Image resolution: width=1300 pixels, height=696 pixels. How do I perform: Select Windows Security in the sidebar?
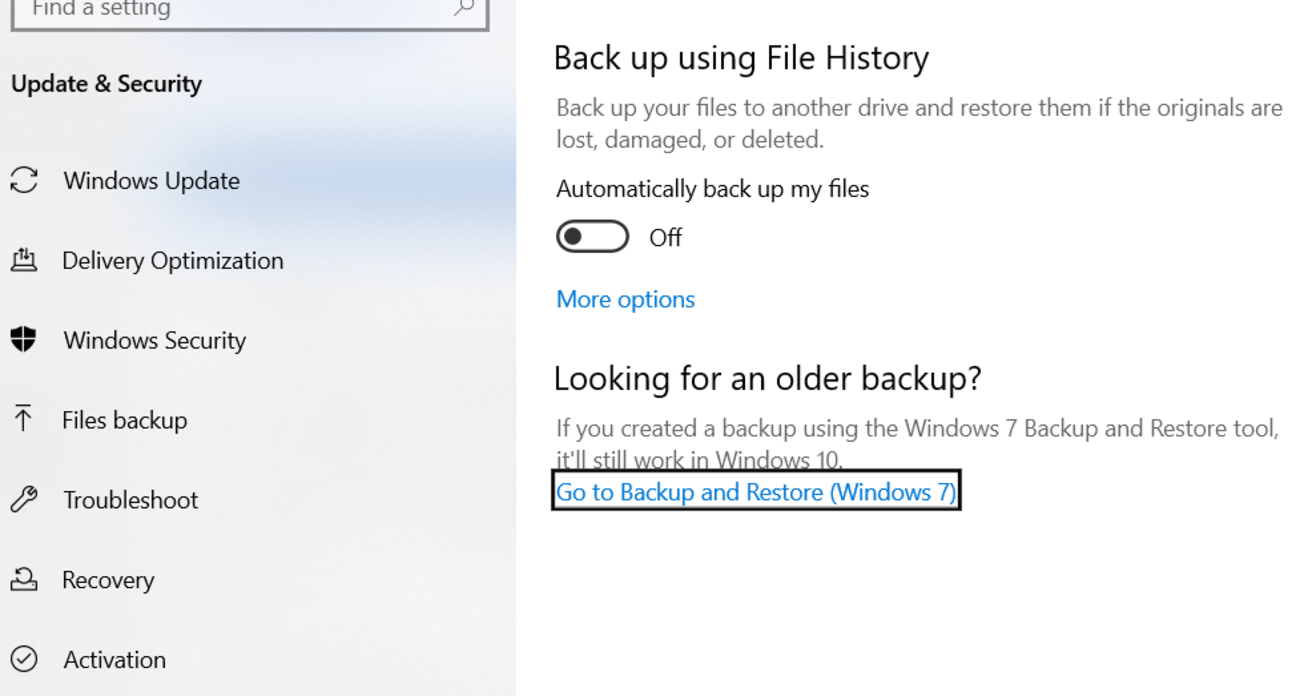(154, 341)
